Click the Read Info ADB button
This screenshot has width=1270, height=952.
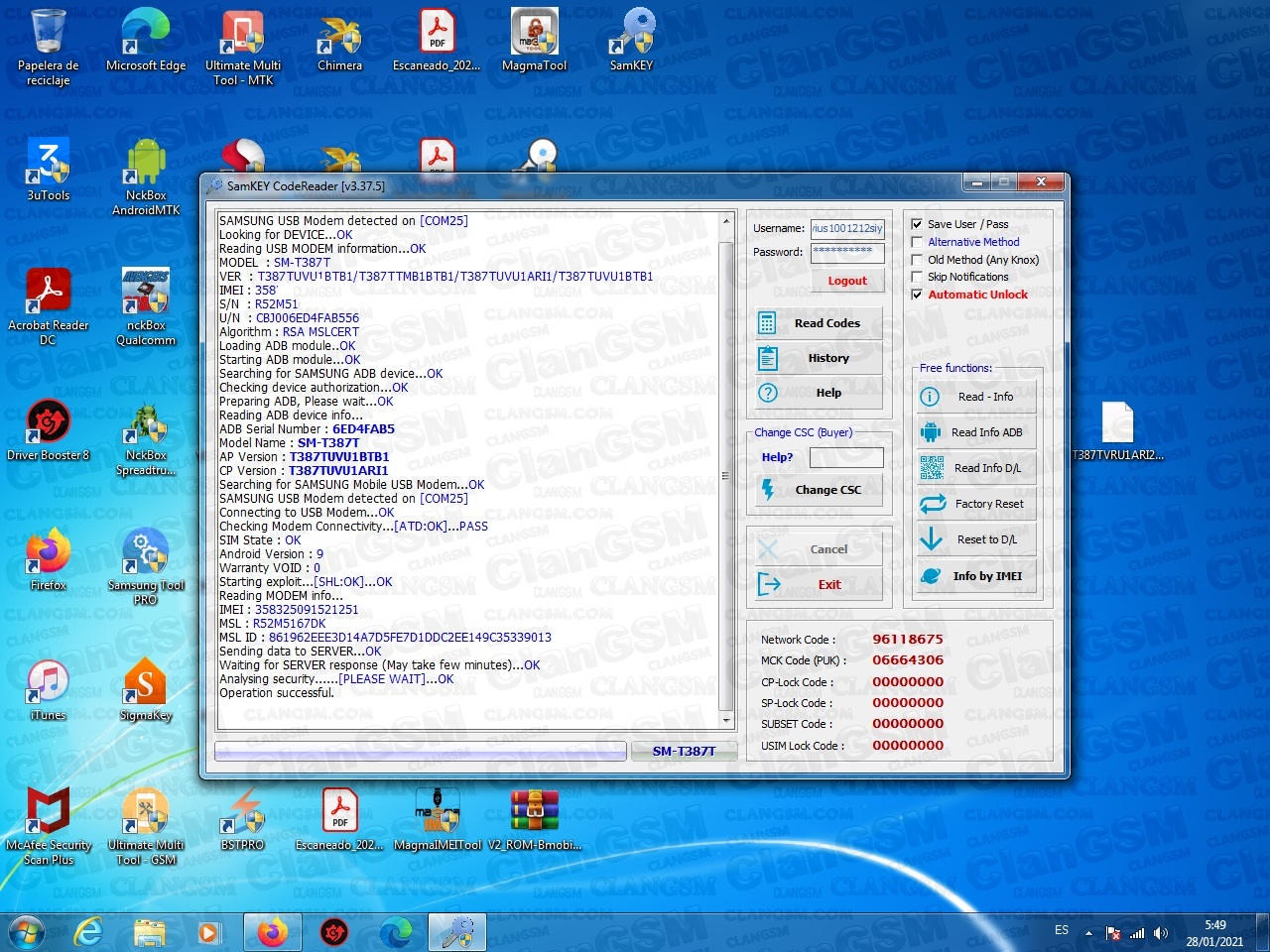click(977, 432)
